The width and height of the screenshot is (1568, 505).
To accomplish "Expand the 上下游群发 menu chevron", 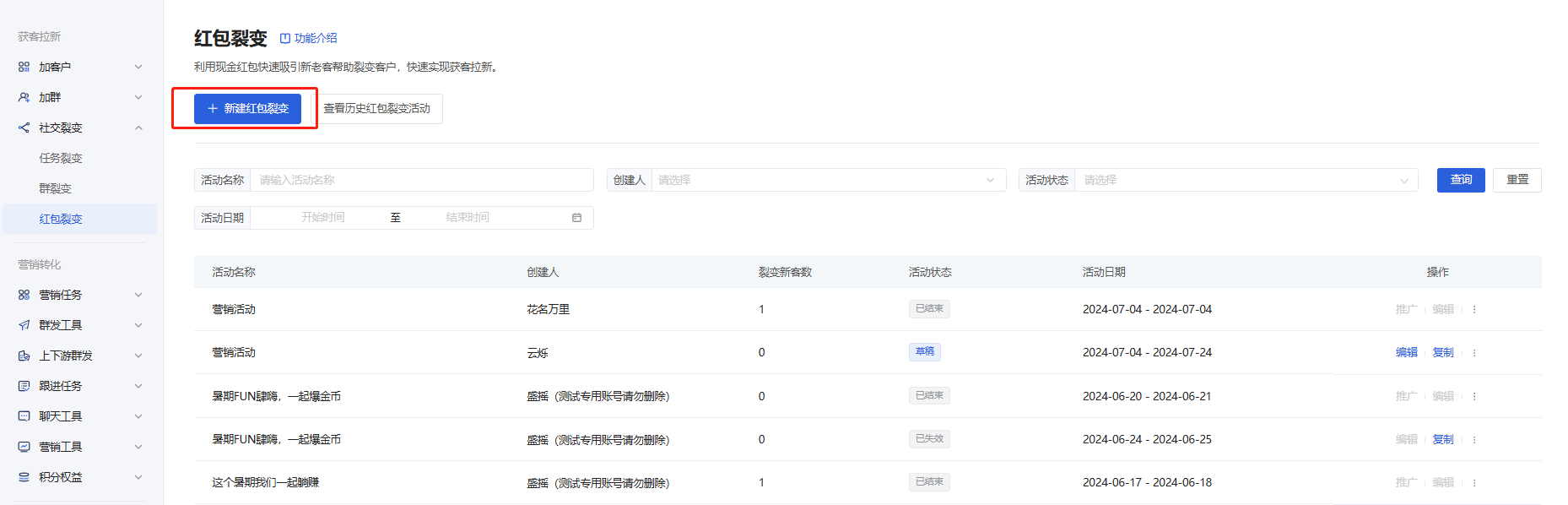I will [138, 356].
